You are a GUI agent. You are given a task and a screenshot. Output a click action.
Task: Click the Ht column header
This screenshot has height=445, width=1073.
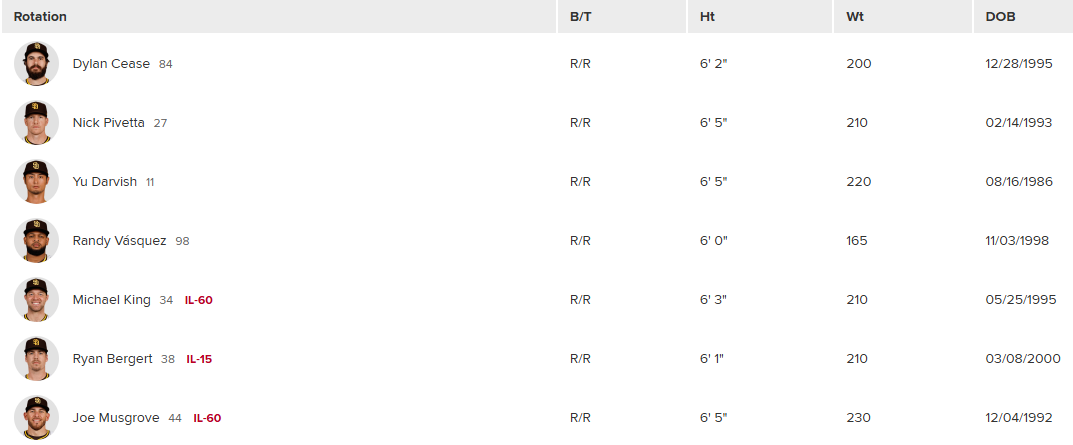(707, 17)
